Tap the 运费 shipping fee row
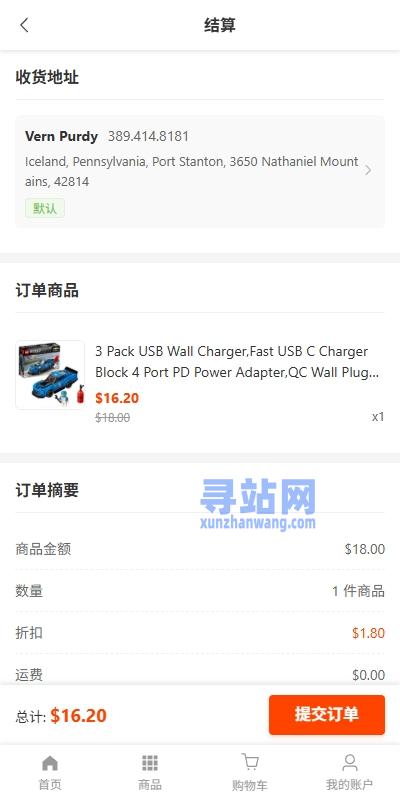The width and height of the screenshot is (400, 800). point(200,674)
